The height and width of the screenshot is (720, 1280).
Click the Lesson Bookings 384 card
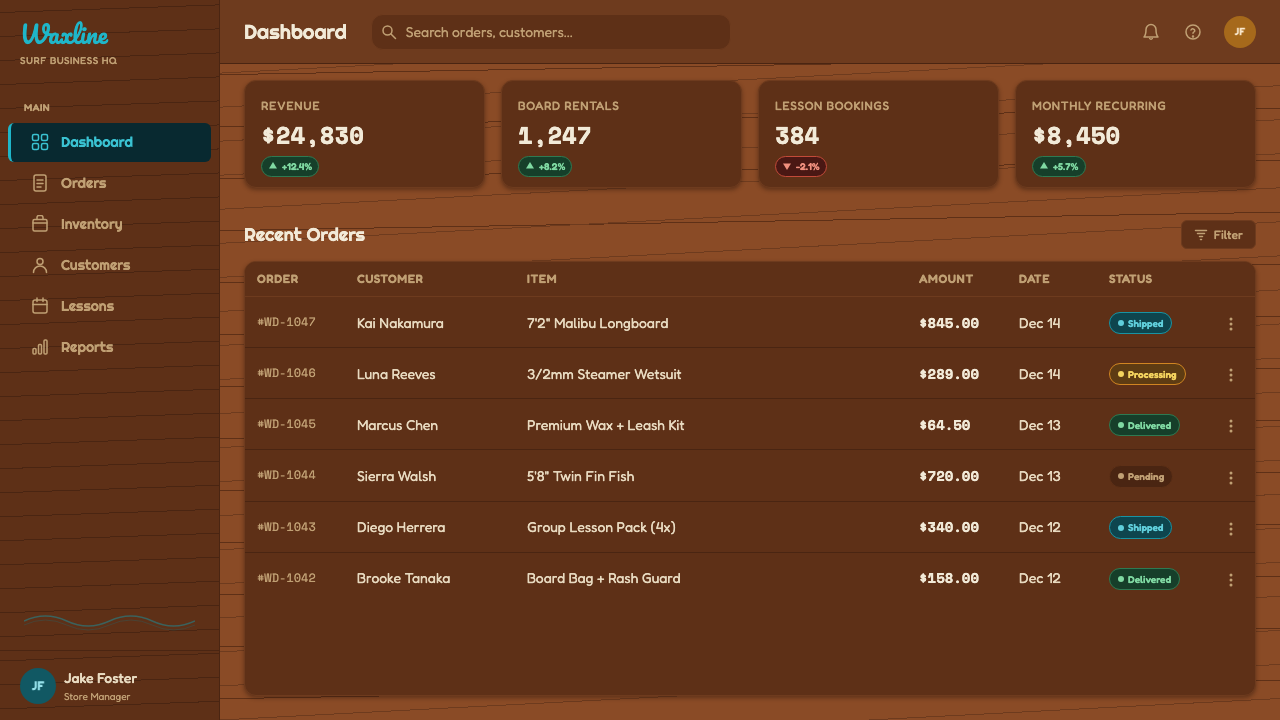point(878,134)
